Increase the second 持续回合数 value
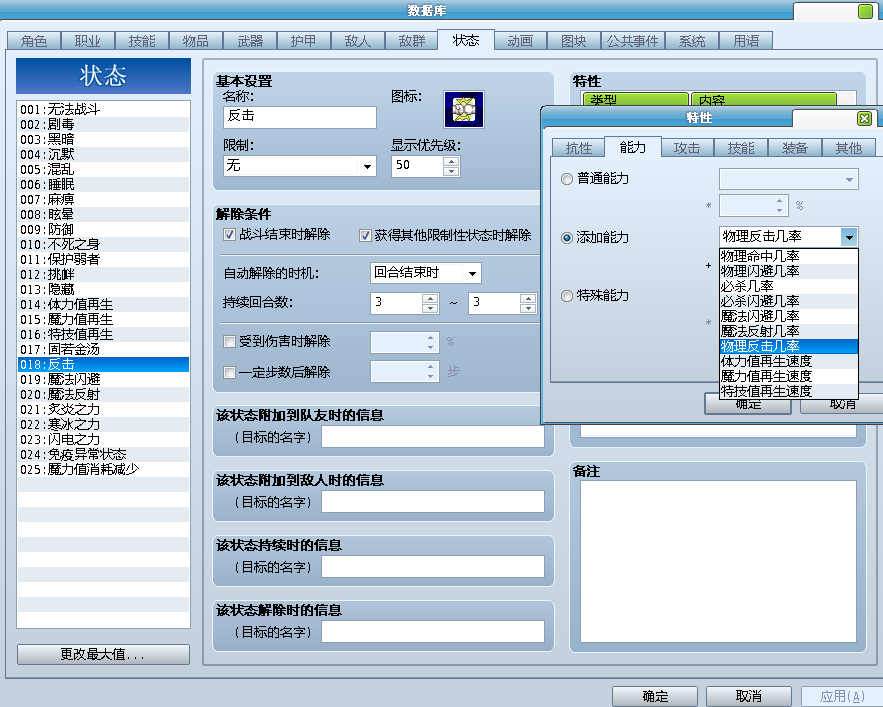The image size is (883, 707). point(528,298)
